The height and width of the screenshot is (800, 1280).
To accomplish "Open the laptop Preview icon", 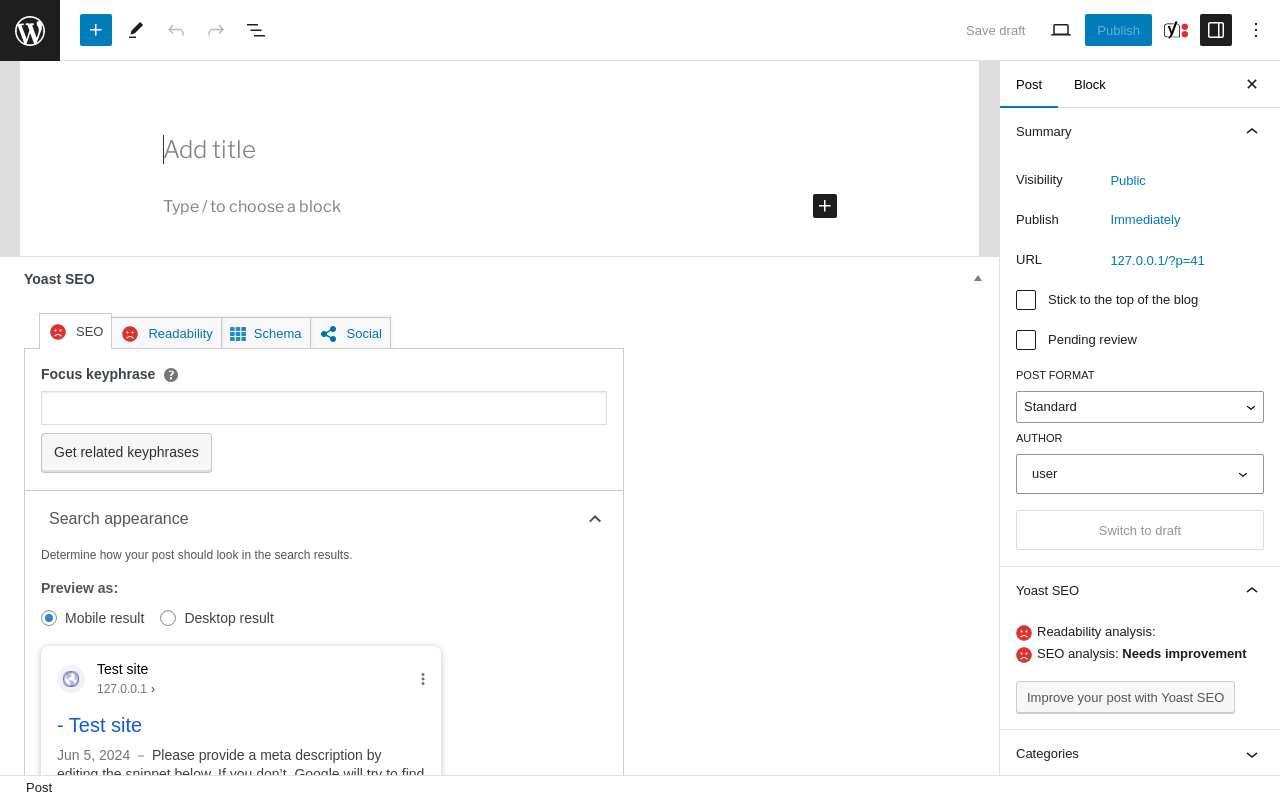I will (1061, 30).
